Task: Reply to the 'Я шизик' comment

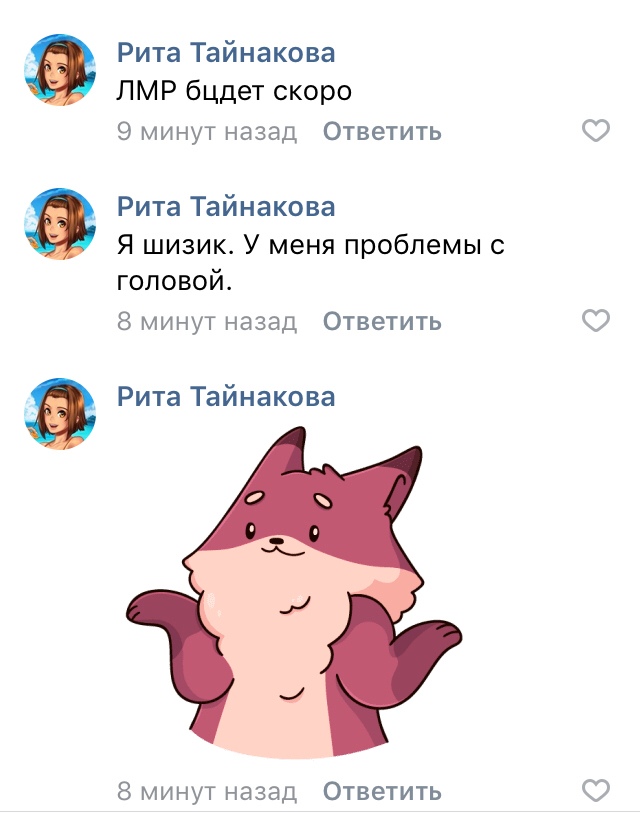Action: [x=382, y=321]
